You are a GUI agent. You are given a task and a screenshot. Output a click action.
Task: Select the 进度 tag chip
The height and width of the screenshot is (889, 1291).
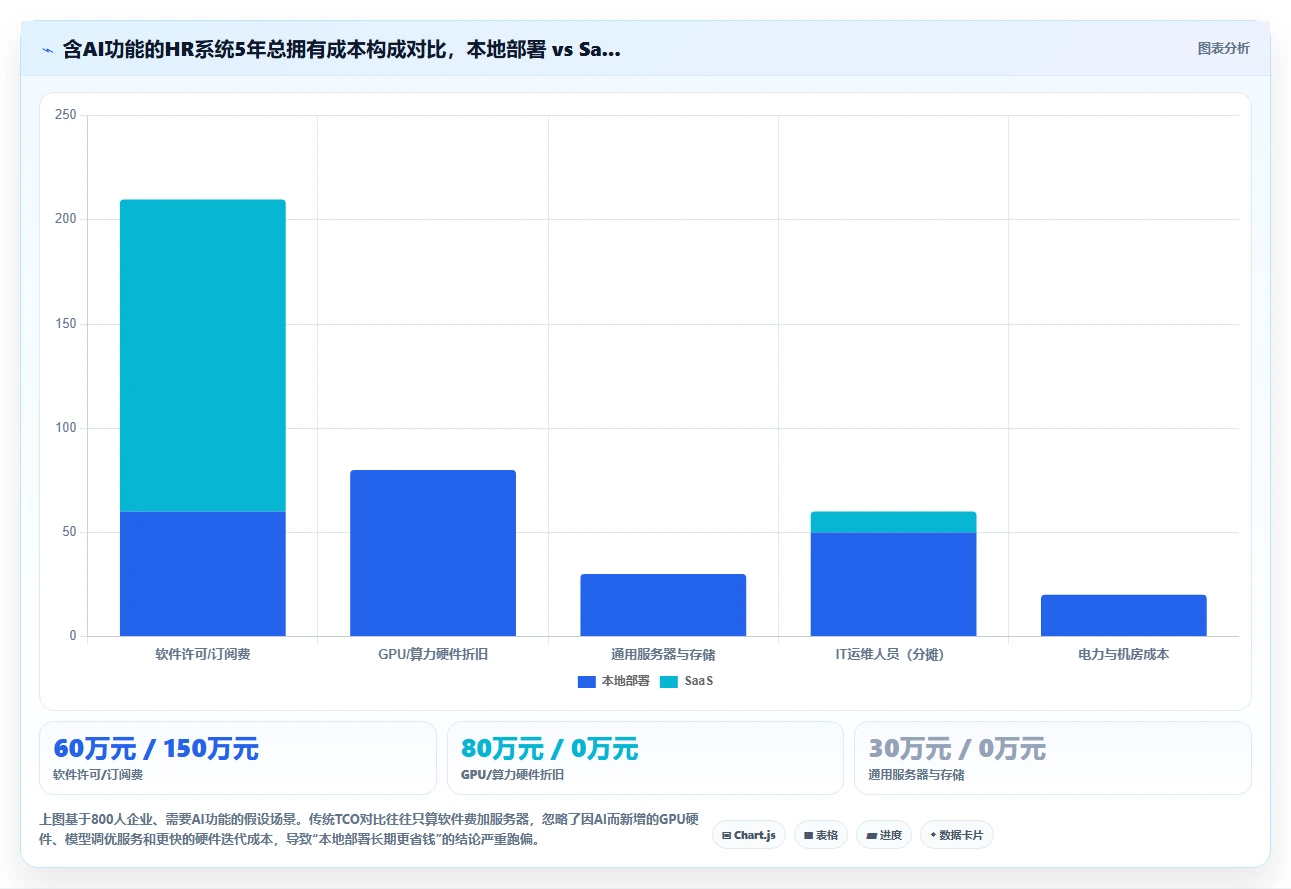pyautogui.click(x=884, y=835)
